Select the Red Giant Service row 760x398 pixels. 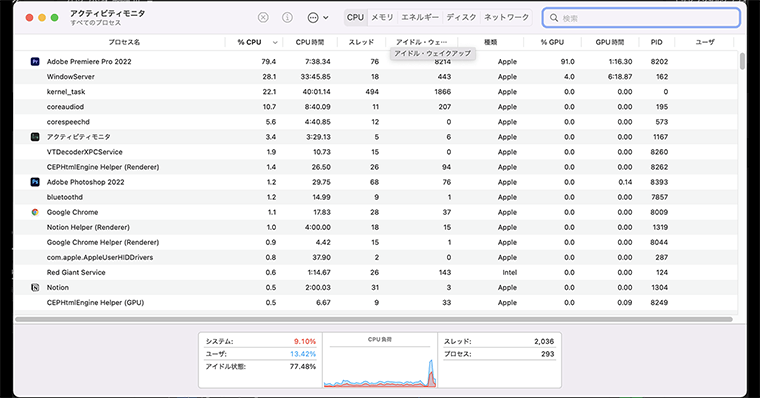[x=376, y=272]
